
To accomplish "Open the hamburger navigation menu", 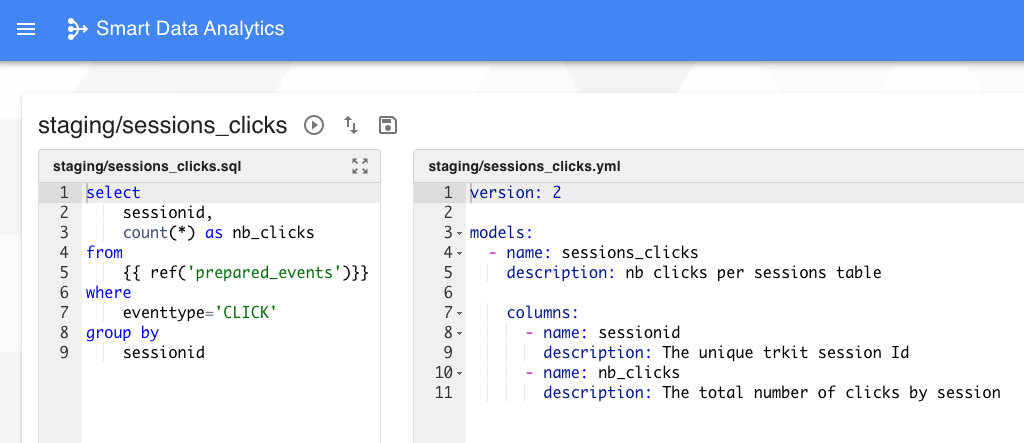I will click(x=27, y=30).
